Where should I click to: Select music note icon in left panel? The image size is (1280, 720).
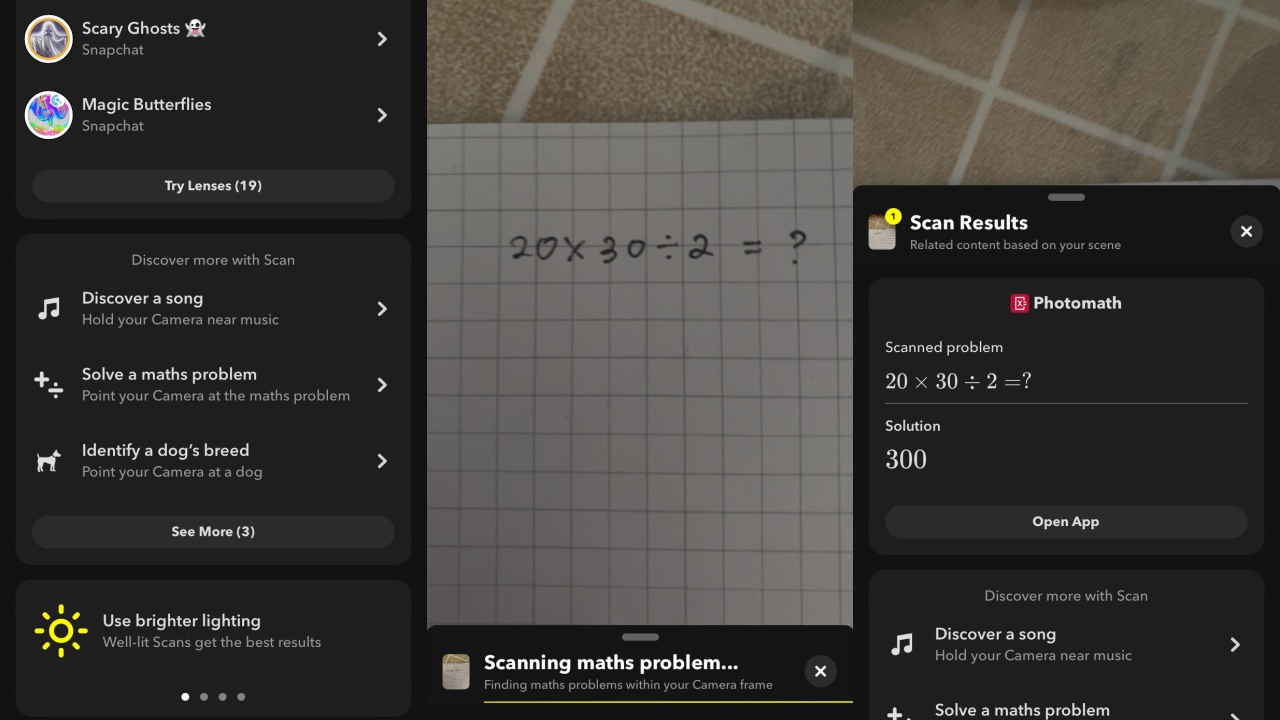pos(49,309)
